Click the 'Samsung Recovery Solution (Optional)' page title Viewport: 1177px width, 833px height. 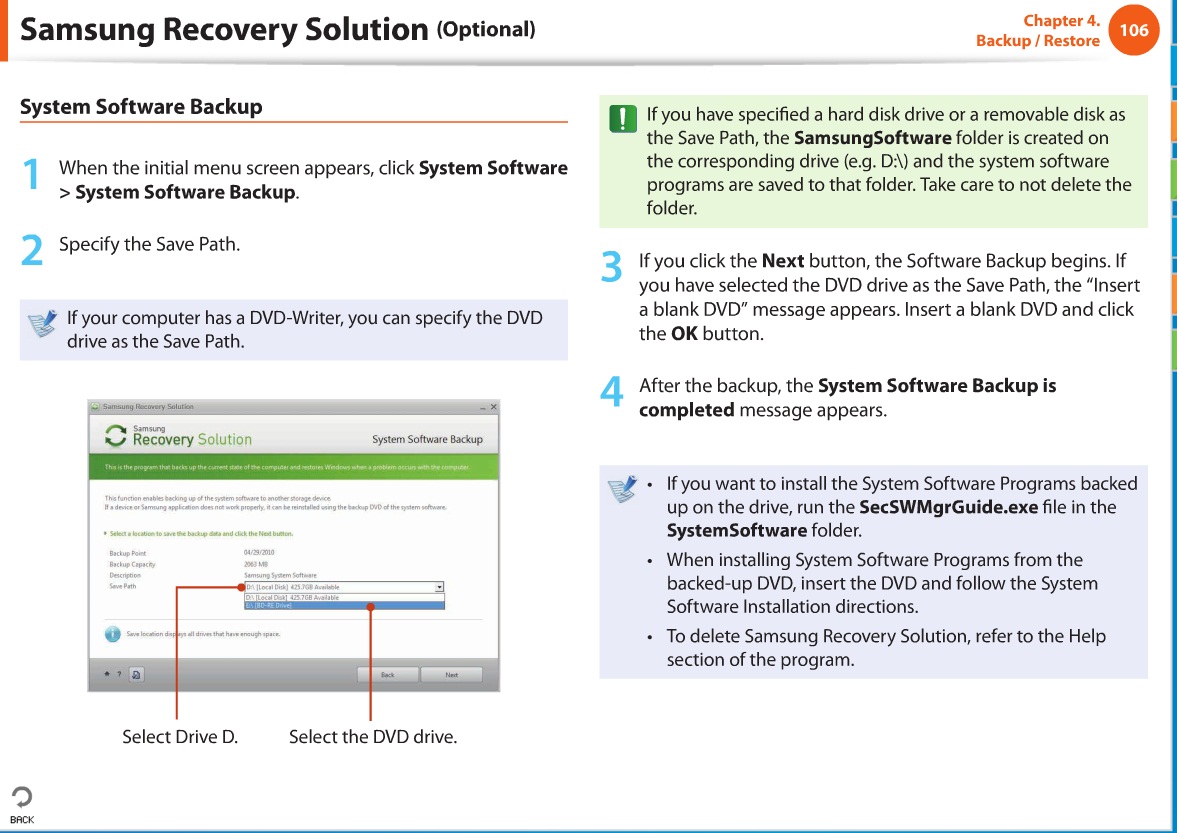point(277,29)
